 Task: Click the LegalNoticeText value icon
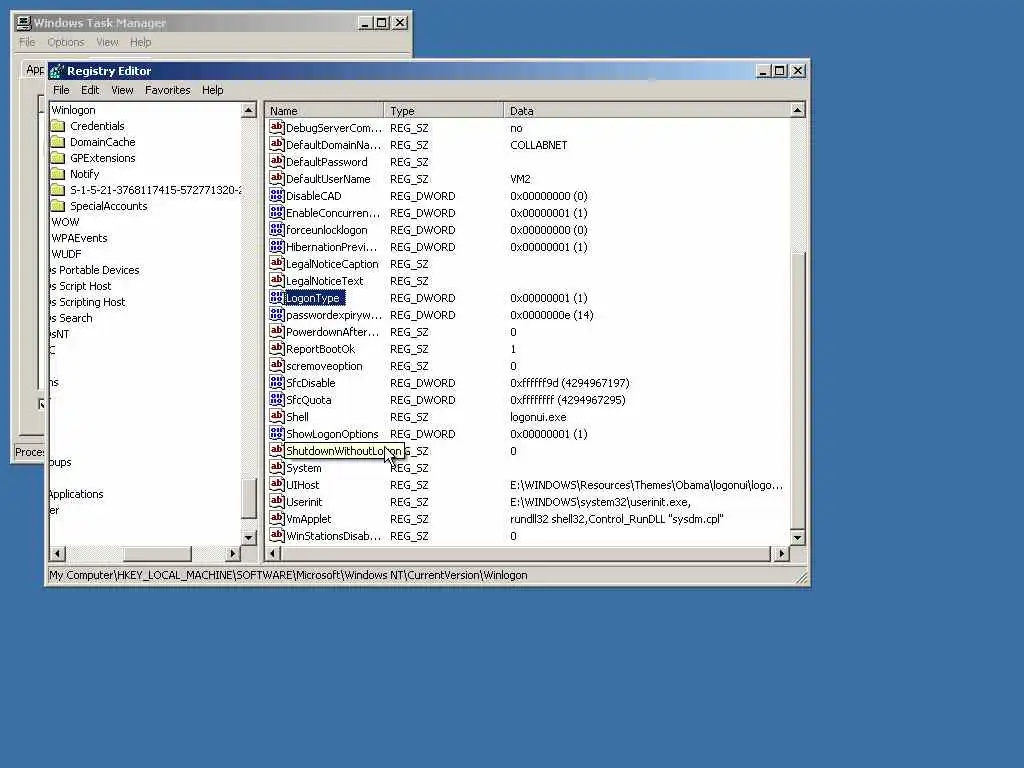point(277,280)
